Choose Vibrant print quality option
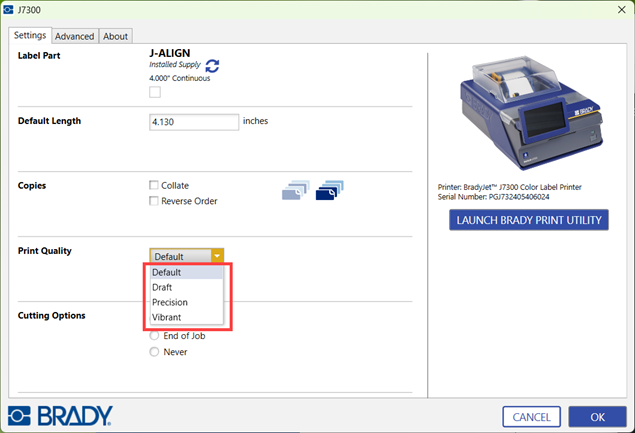Viewport: 635px width, 433px height. pyautogui.click(x=166, y=317)
